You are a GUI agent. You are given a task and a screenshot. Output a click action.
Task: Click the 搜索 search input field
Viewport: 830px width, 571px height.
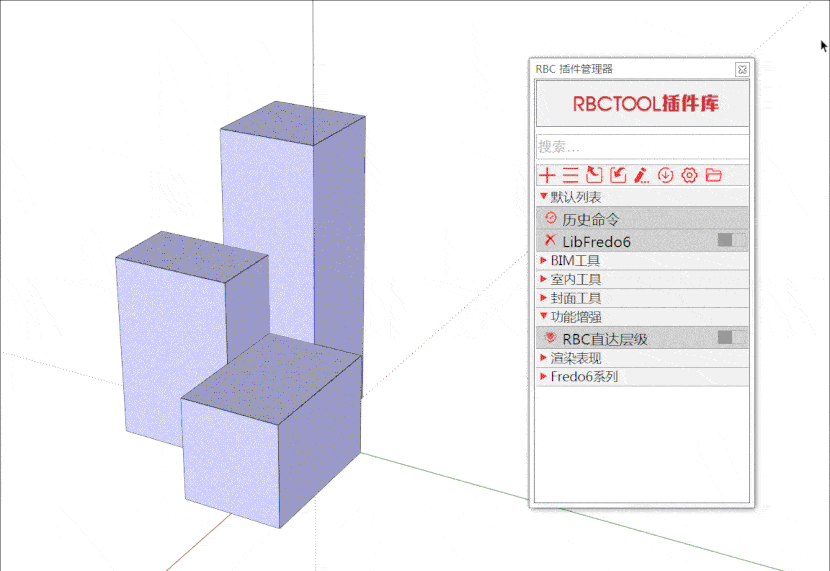[643, 146]
